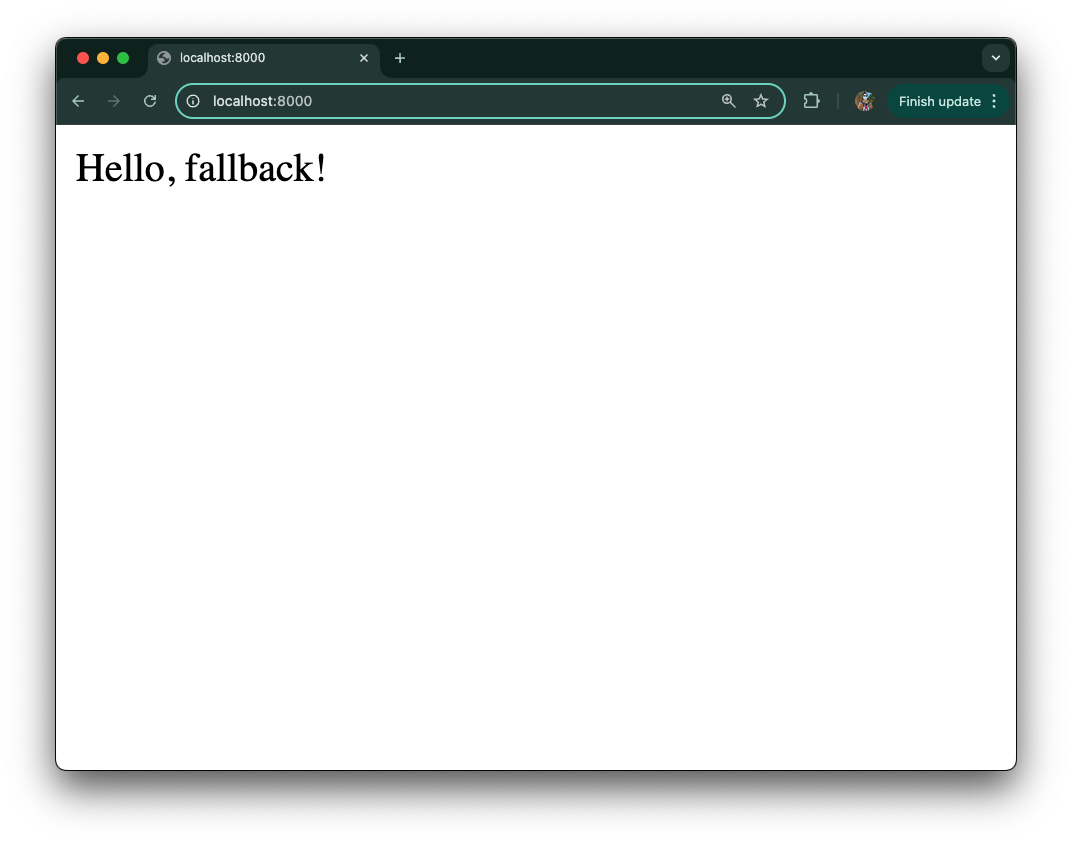Select the localhost:8000 tab
Screen dimensions: 1072x844
point(250,58)
